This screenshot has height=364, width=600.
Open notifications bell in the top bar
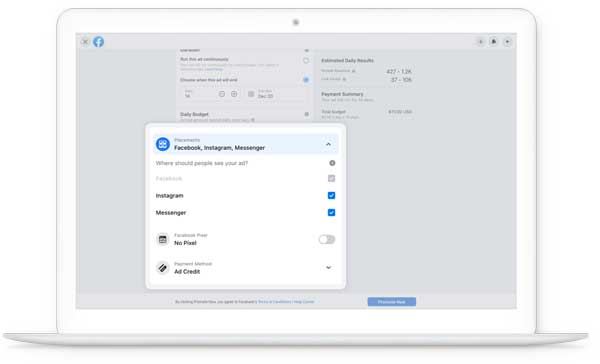(x=494, y=42)
